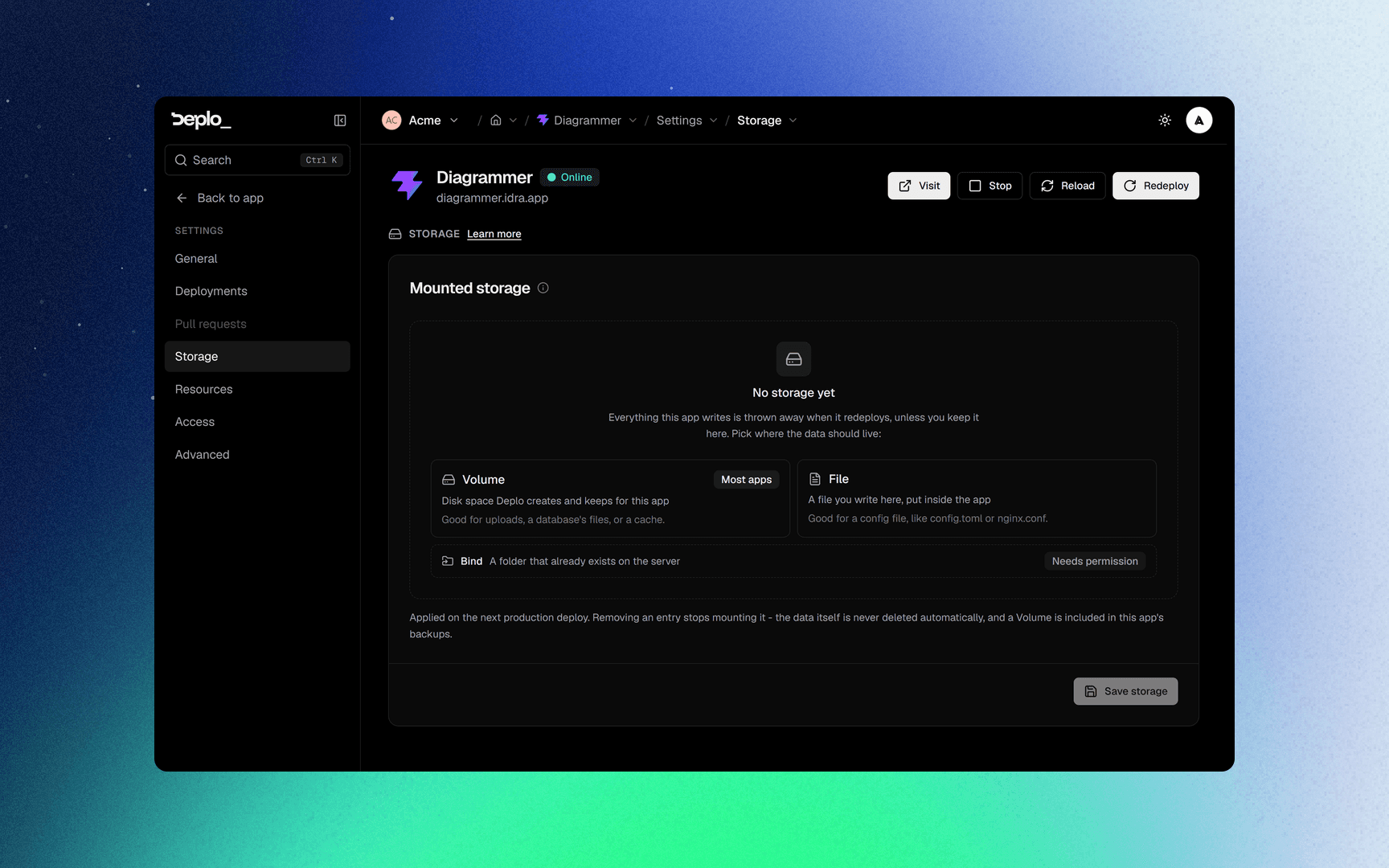
Task: Click the Online status badge
Action: [570, 178]
